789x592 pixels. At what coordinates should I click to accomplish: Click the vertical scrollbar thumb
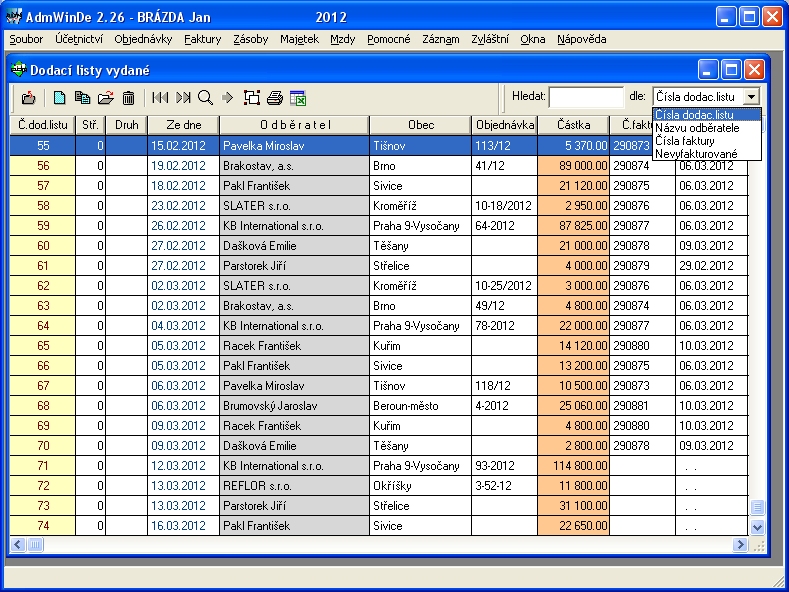757,507
